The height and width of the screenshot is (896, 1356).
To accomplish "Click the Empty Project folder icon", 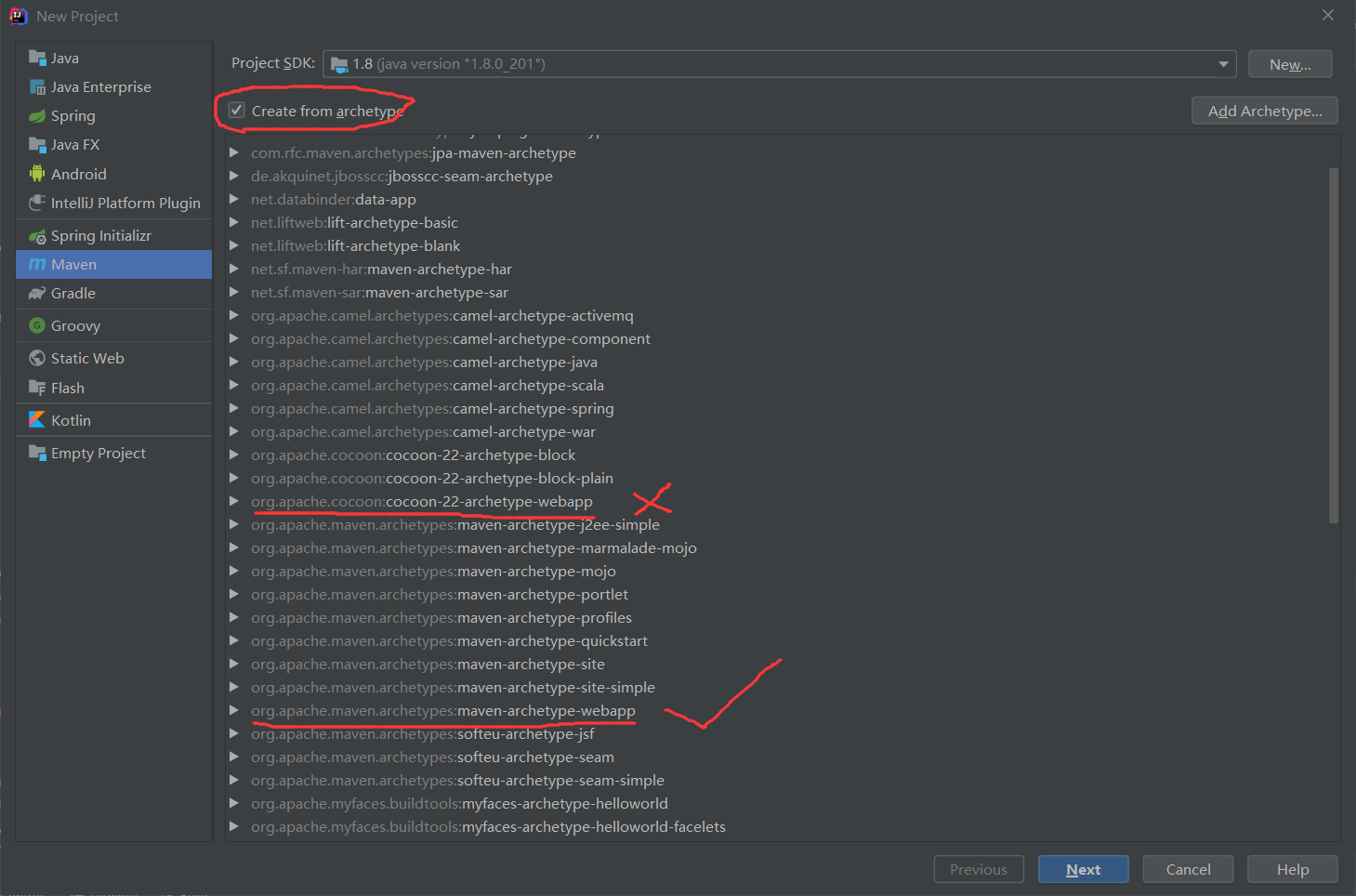I will tap(37, 453).
